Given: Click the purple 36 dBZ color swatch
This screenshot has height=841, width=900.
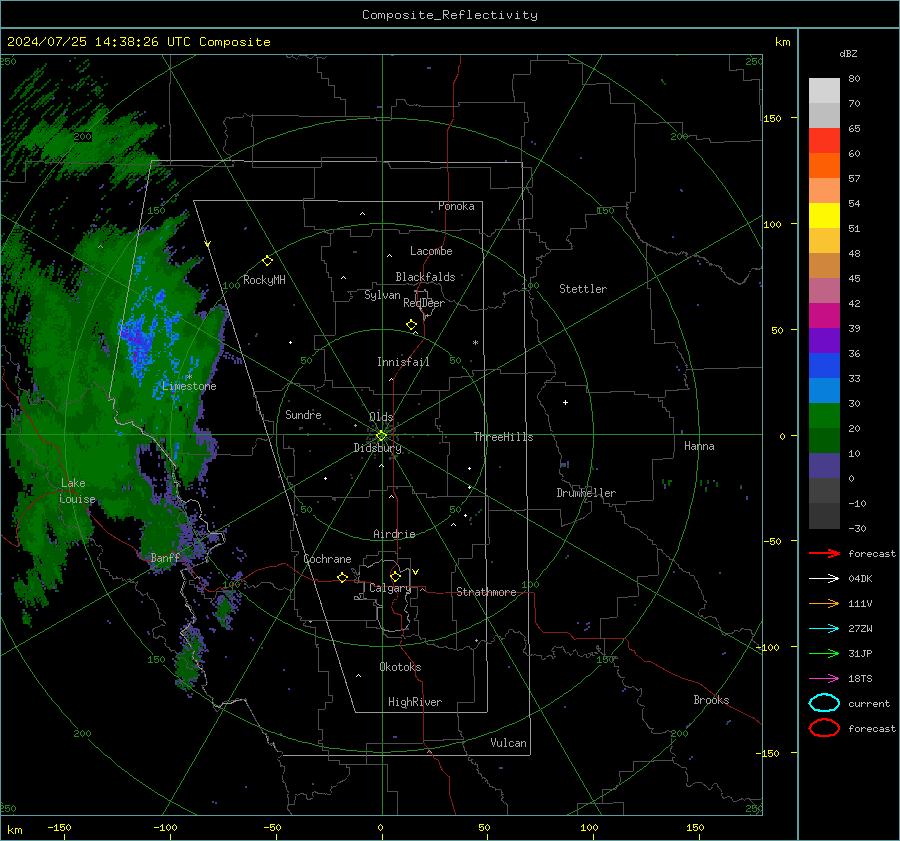Looking at the screenshot, I should point(824,340).
